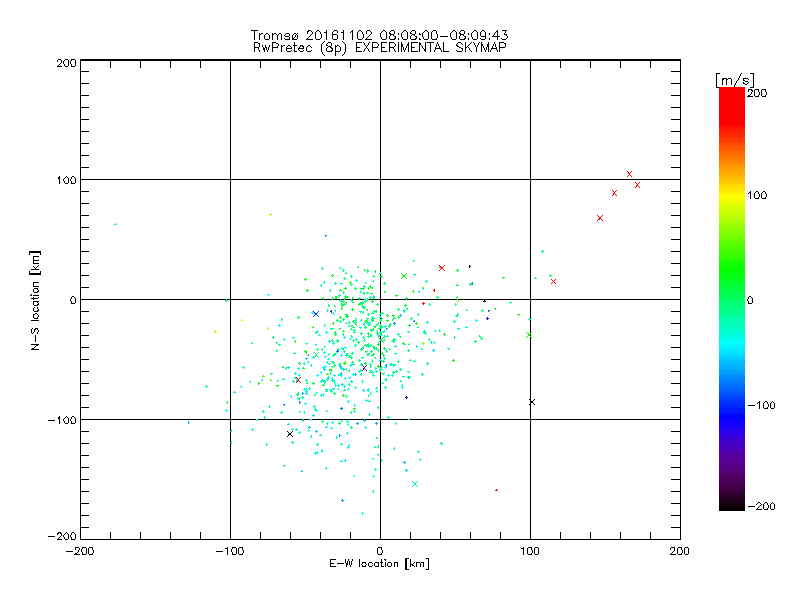Click the 100 tick label on N-S axis

(66, 180)
